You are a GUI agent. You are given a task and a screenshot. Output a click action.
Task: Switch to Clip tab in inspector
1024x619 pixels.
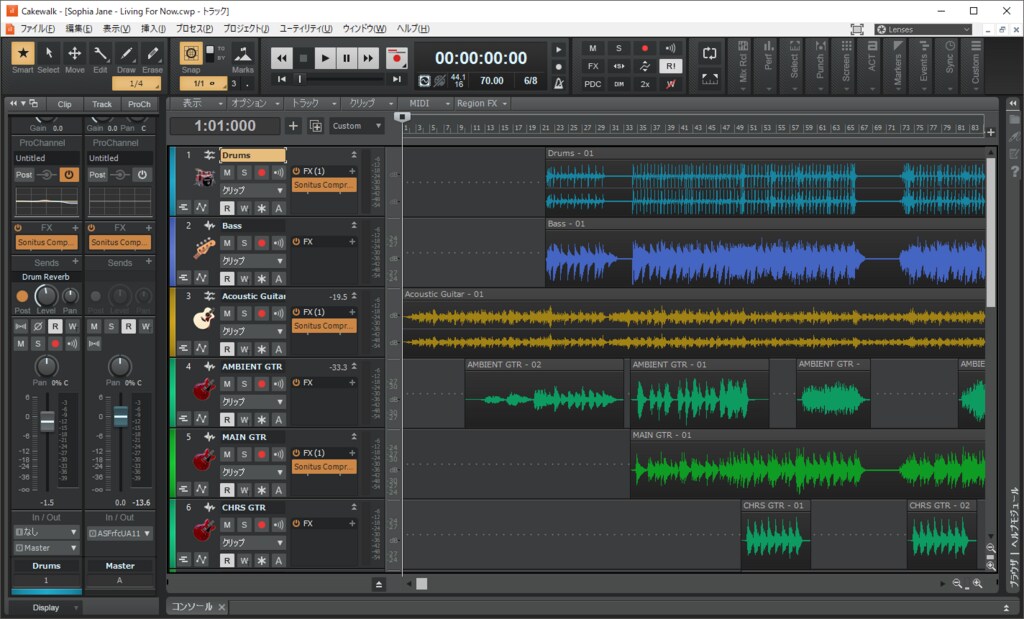(x=64, y=104)
